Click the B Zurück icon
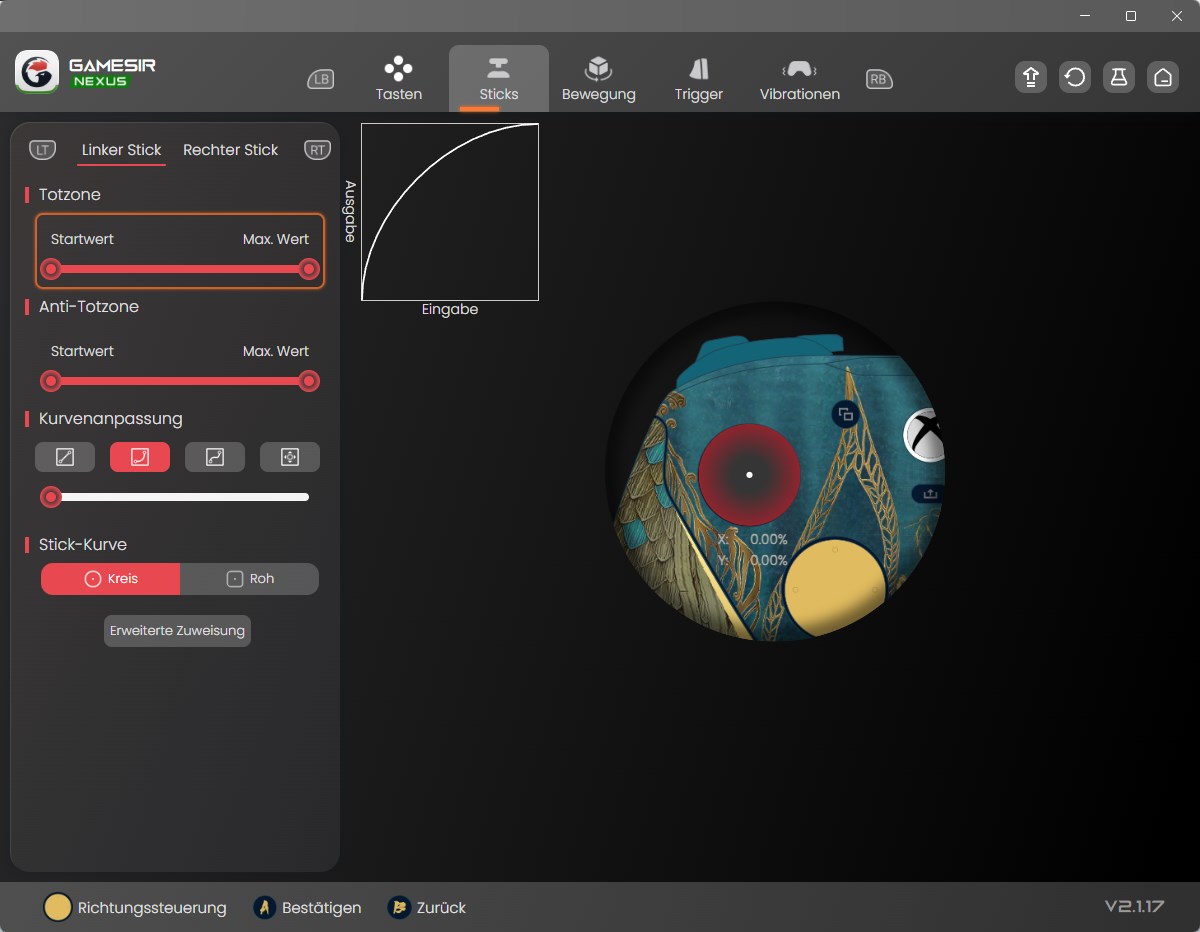This screenshot has width=1200, height=932. pos(399,908)
